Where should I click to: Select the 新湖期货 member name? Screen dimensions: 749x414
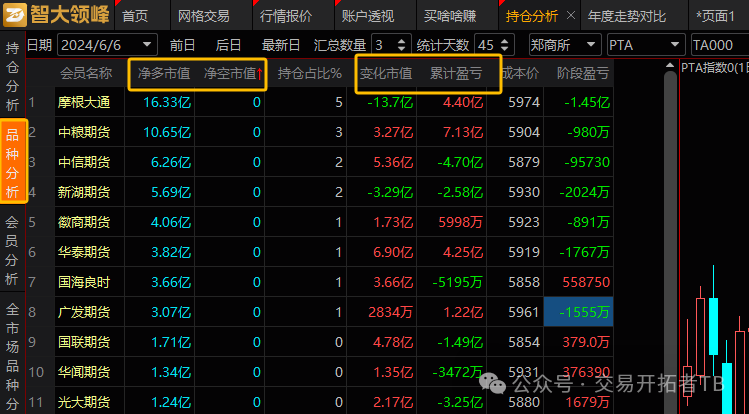pos(84,192)
